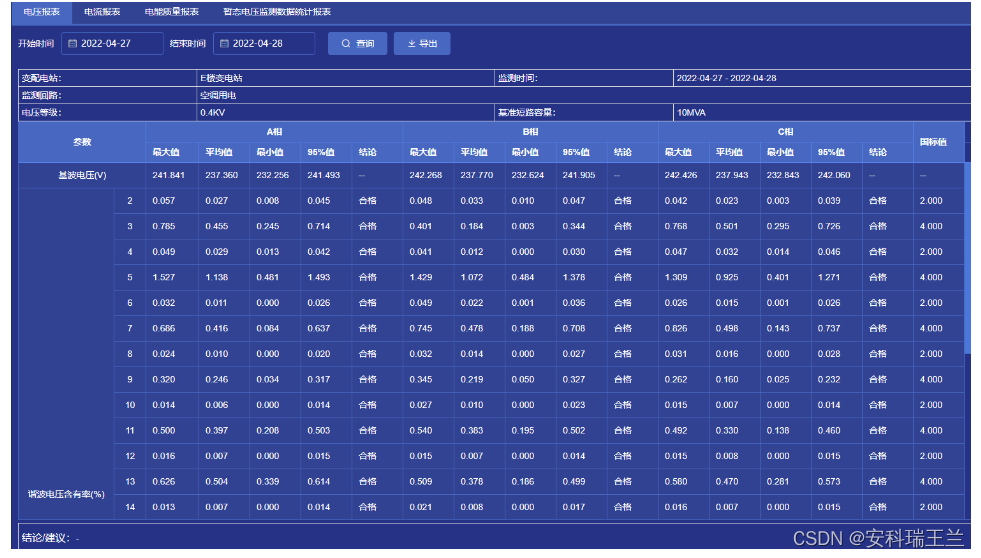Viewport: 981px width, 558px height.
Task: Click the 参数 column header
Action: (x=82, y=142)
